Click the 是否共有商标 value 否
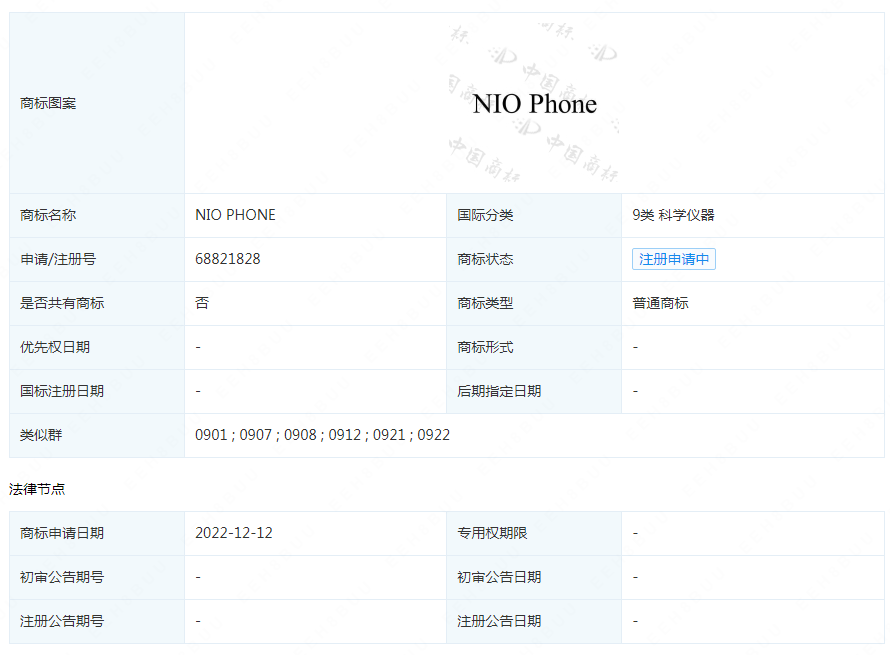This screenshot has height=655, width=890. click(202, 303)
